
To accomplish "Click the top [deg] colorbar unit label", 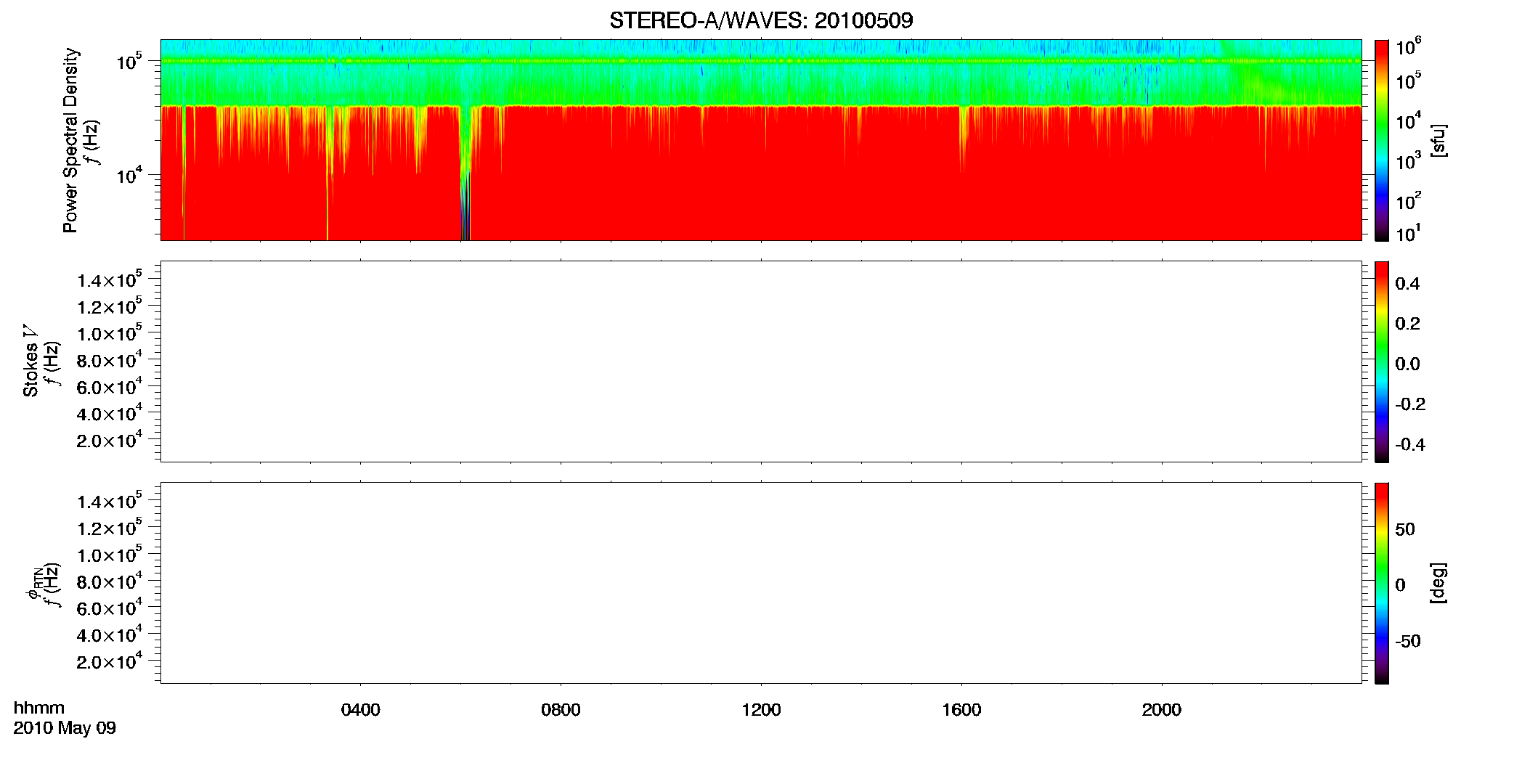I will tap(1438, 583).
